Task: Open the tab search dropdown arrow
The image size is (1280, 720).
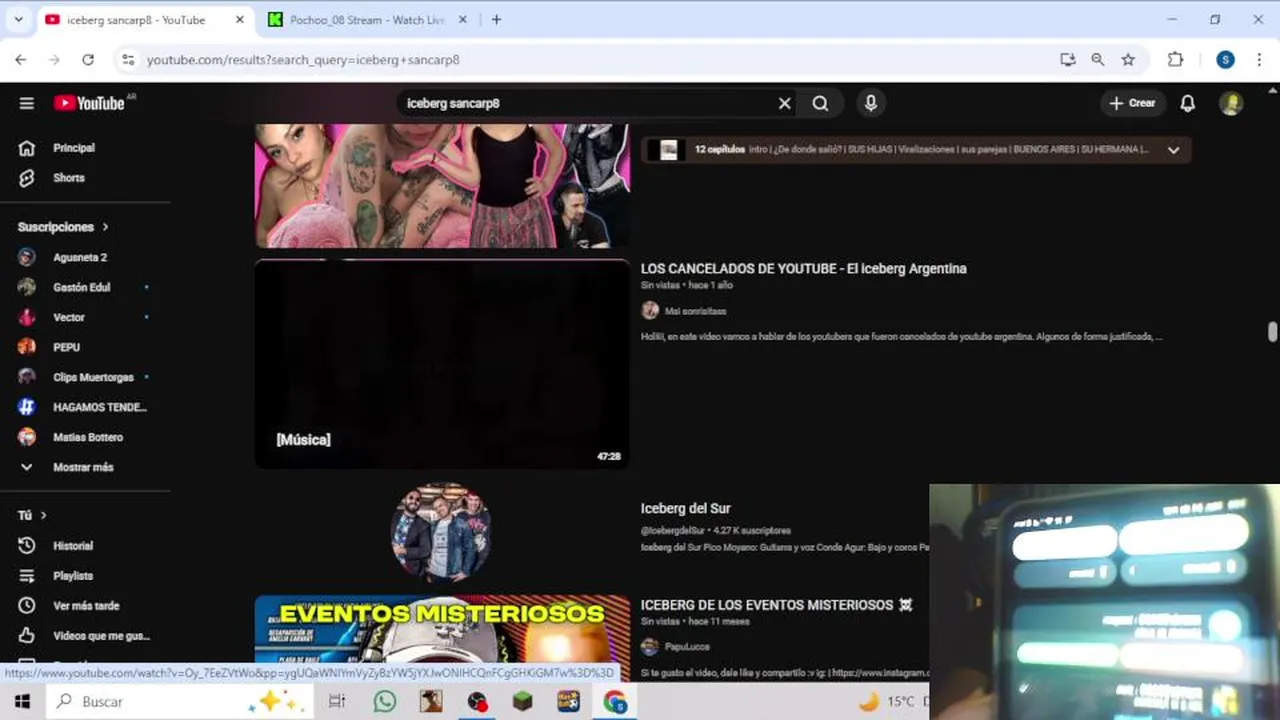Action: (x=18, y=20)
